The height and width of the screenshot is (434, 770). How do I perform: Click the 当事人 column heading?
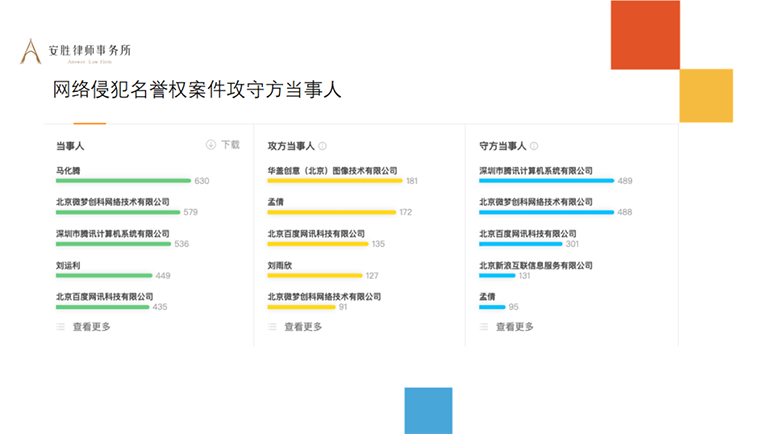[x=70, y=146]
